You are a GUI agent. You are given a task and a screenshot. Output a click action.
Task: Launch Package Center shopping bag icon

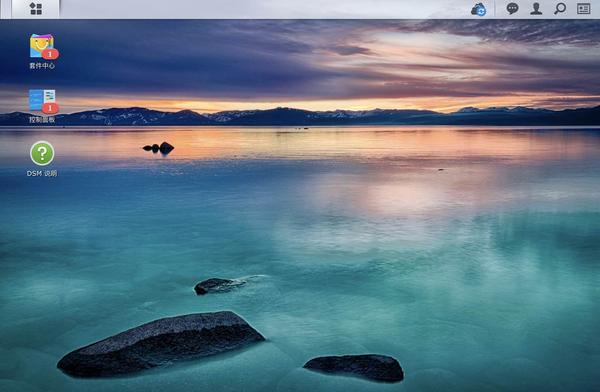42,46
